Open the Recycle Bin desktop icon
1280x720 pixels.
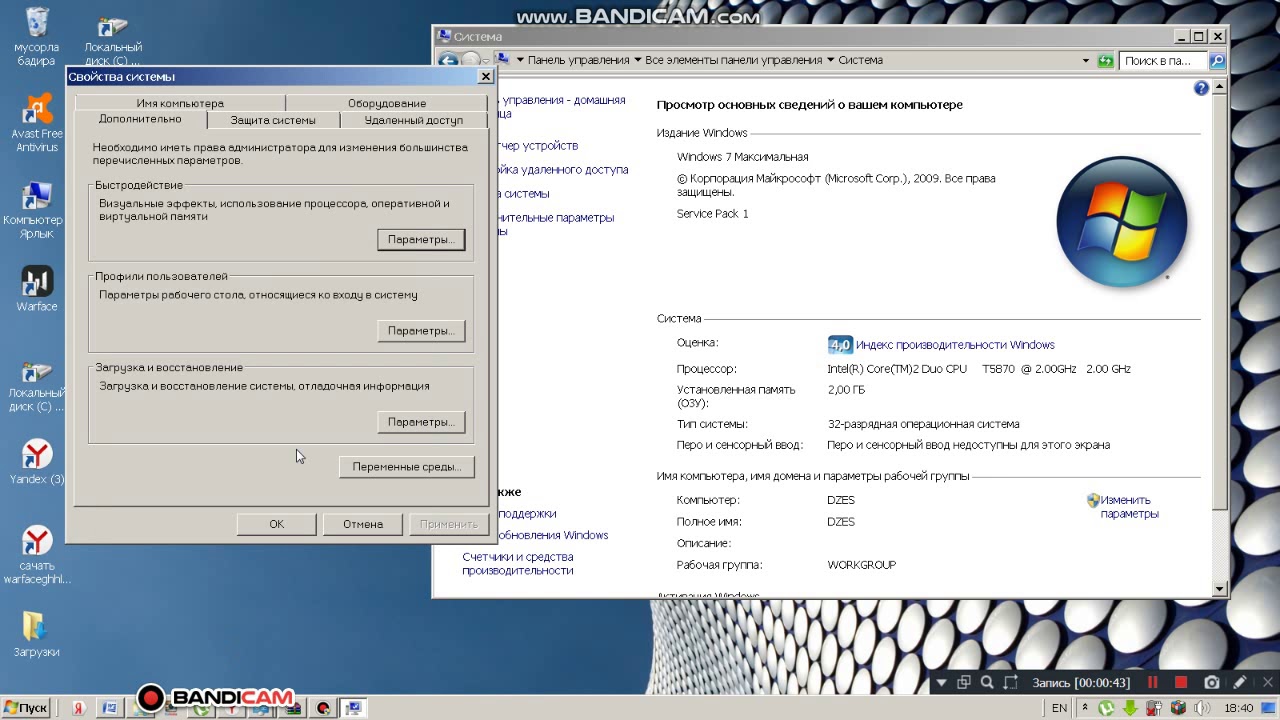tap(37, 35)
